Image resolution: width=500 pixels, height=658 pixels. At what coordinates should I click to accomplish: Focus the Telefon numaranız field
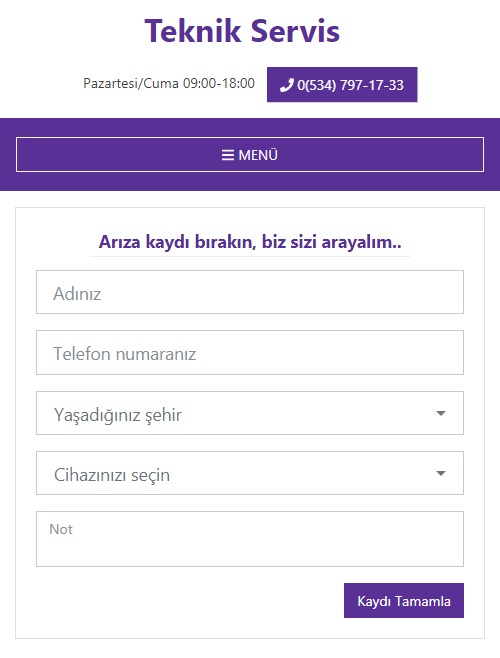point(250,352)
